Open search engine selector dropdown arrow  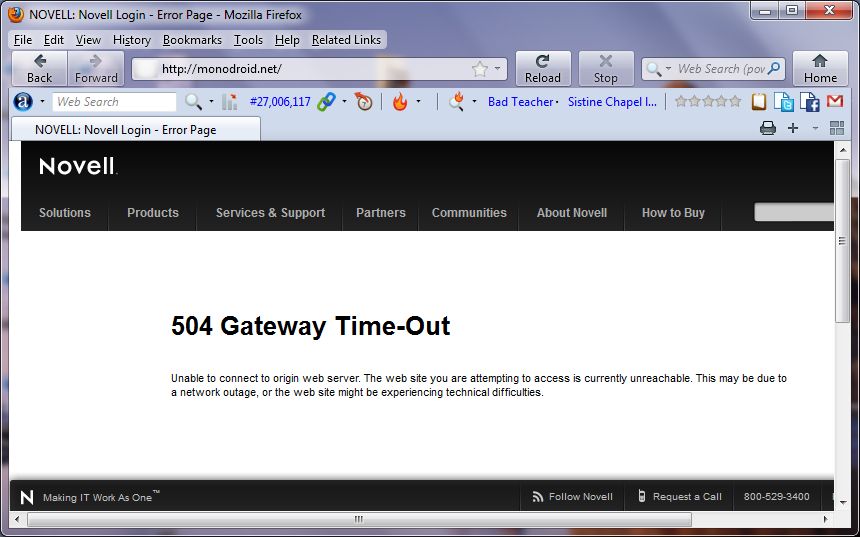(668, 69)
